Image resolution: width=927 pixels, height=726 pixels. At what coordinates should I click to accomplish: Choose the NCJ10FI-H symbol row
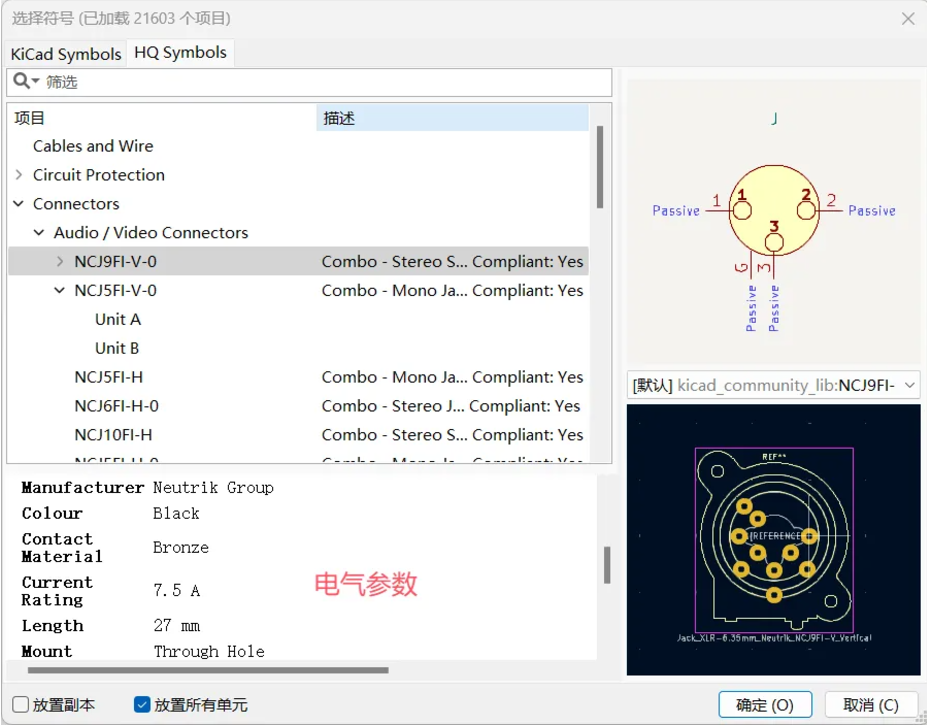pyautogui.click(x=113, y=435)
